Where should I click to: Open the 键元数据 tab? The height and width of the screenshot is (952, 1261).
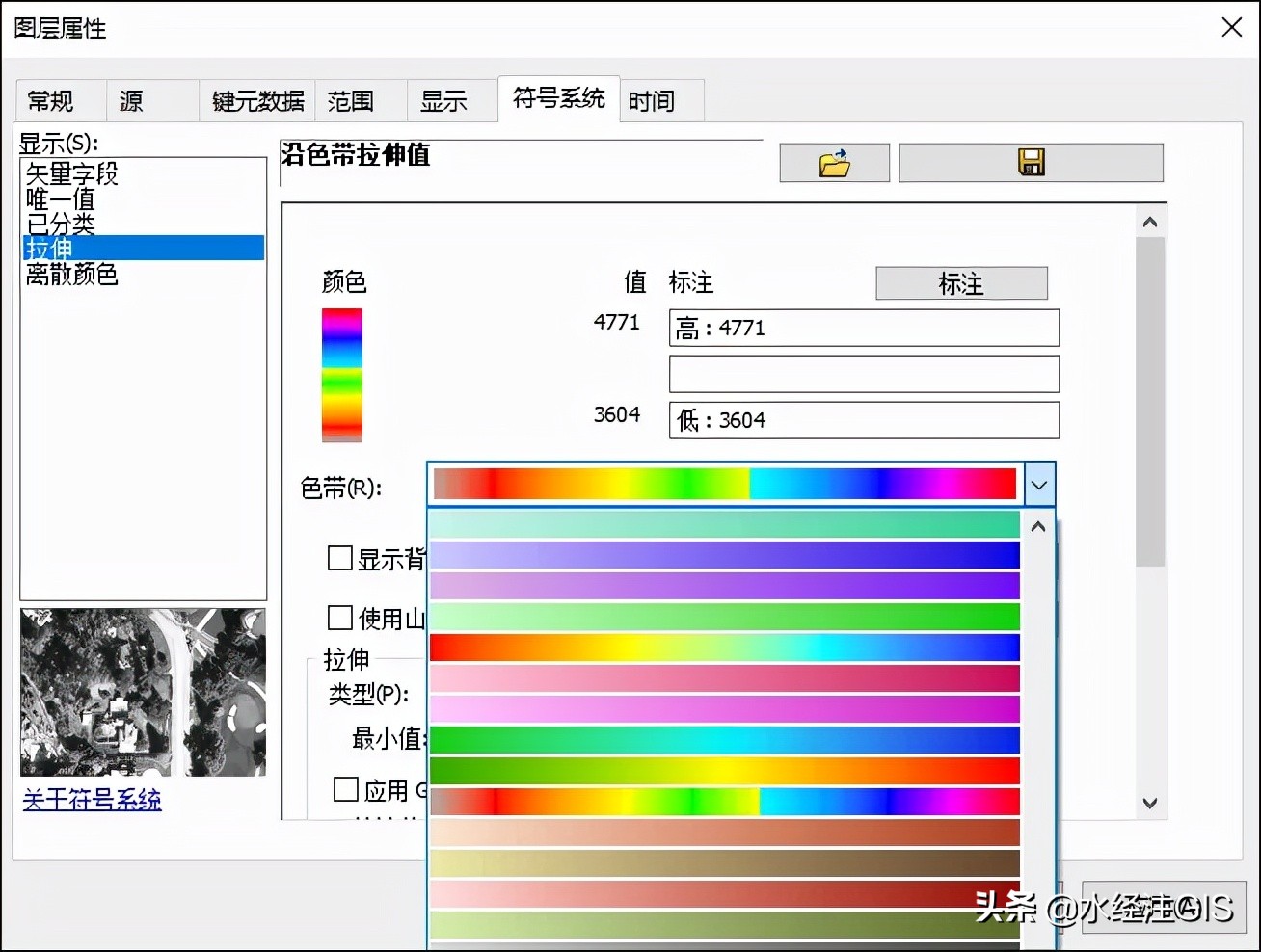(257, 101)
